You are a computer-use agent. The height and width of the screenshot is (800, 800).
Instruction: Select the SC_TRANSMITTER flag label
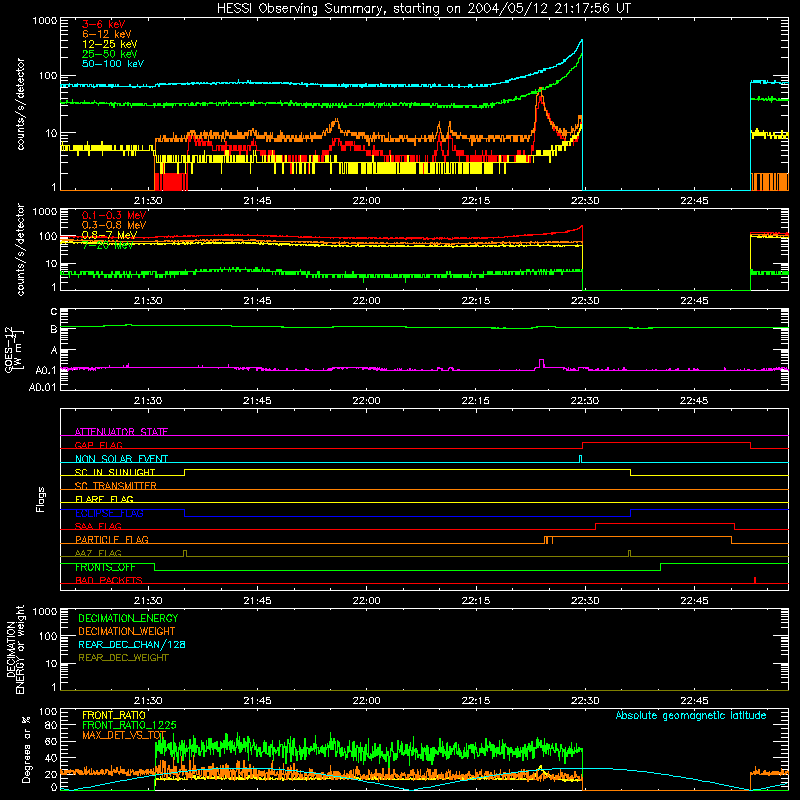116,486
